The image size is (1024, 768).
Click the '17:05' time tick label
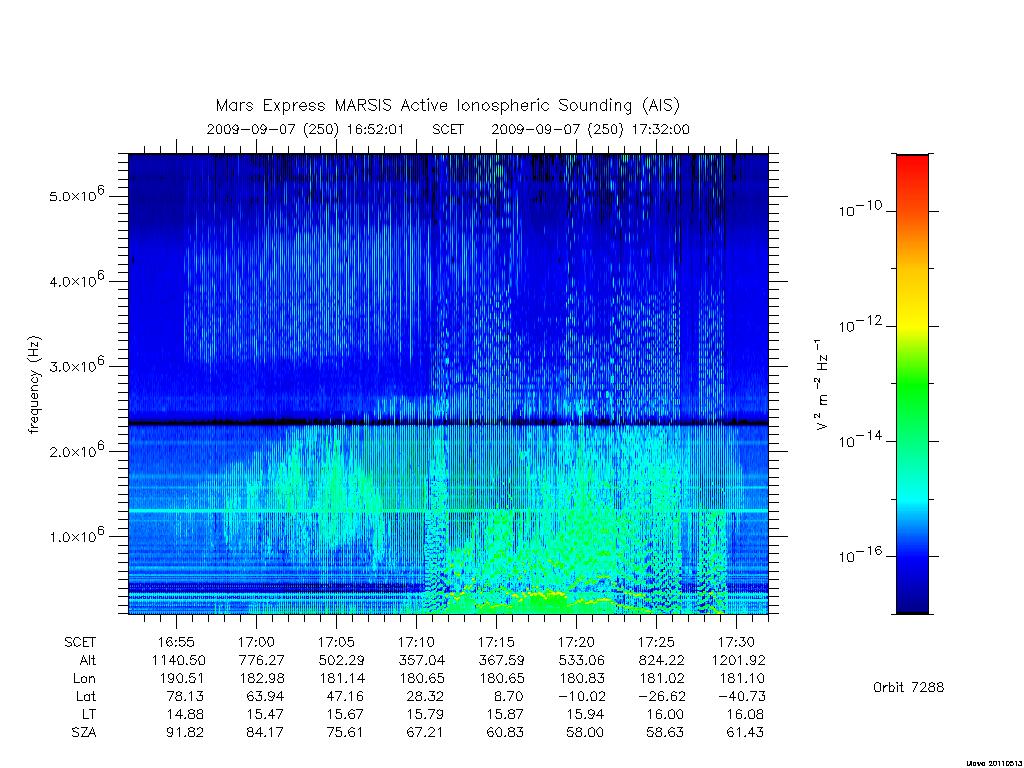(336, 643)
